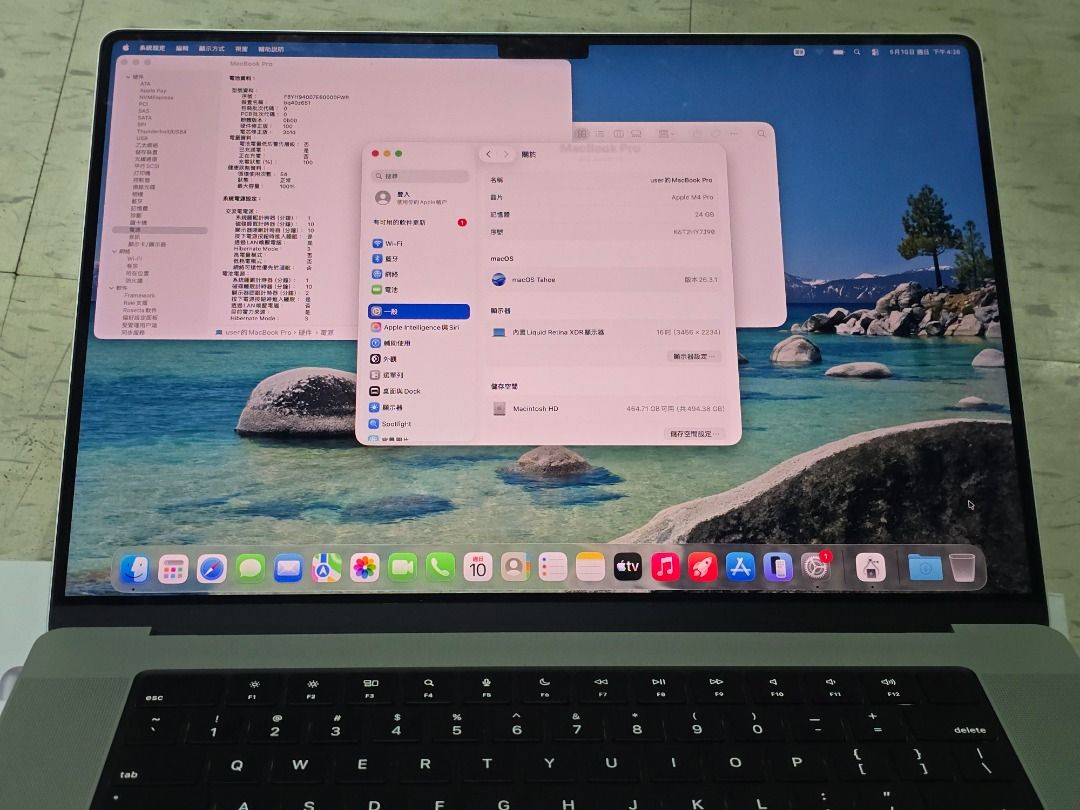Open 顯示器 (Displays) in Settings sidebar

419,408
